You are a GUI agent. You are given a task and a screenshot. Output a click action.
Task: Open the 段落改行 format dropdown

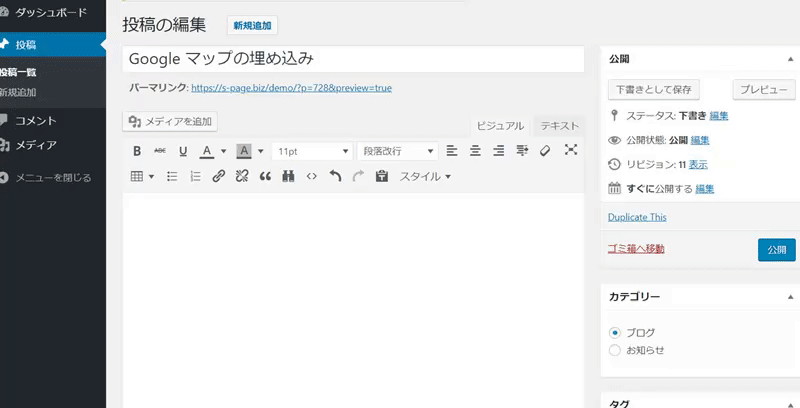coord(397,151)
